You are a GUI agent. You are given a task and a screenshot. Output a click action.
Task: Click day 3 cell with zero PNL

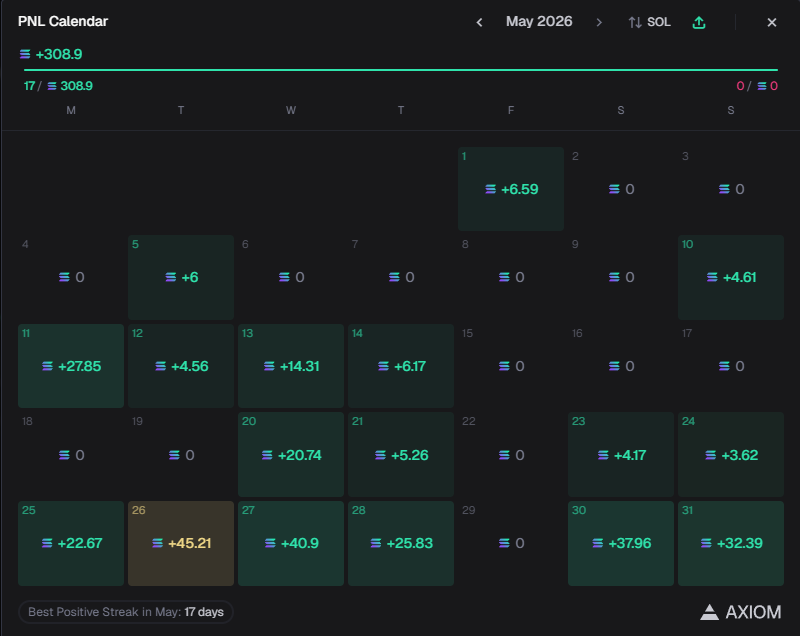pyautogui.click(x=731, y=189)
